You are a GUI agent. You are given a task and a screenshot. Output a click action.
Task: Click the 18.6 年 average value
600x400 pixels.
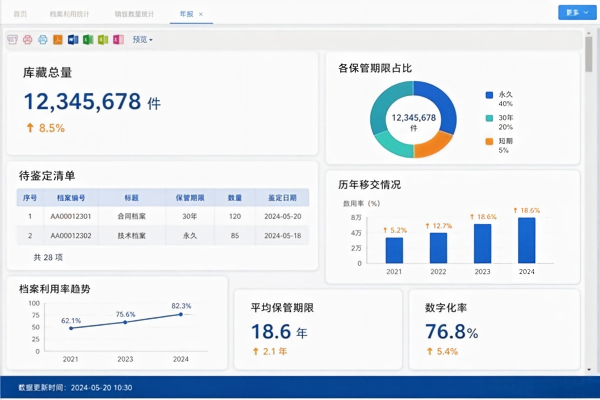pyautogui.click(x=279, y=331)
